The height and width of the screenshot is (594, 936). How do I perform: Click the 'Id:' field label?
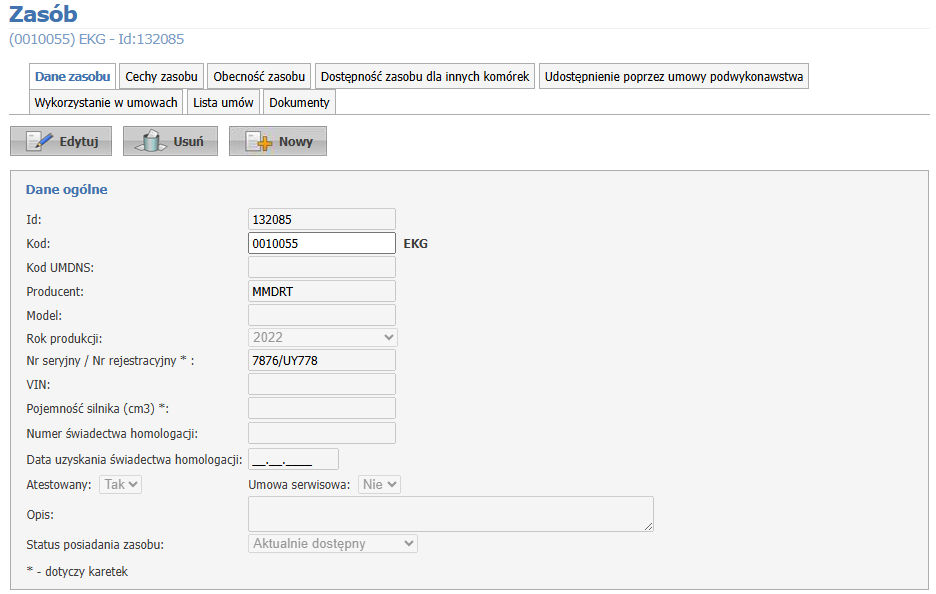pyautogui.click(x=34, y=220)
